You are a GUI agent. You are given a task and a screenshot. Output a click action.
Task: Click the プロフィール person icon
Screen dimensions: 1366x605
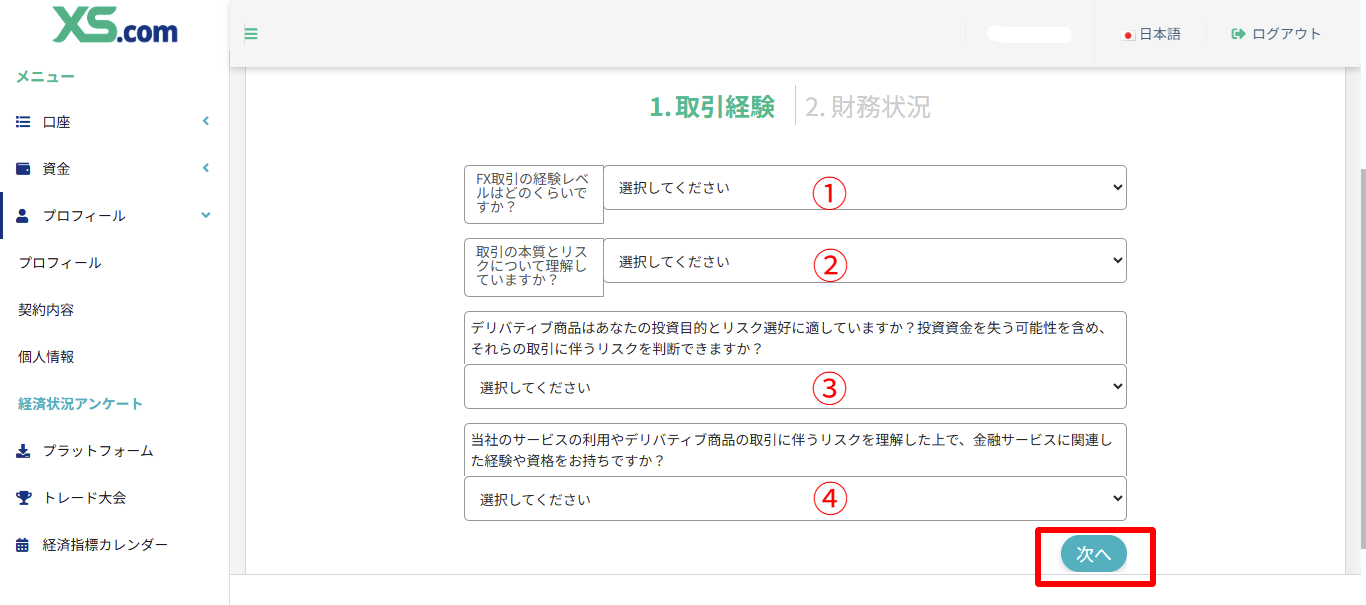pos(22,215)
